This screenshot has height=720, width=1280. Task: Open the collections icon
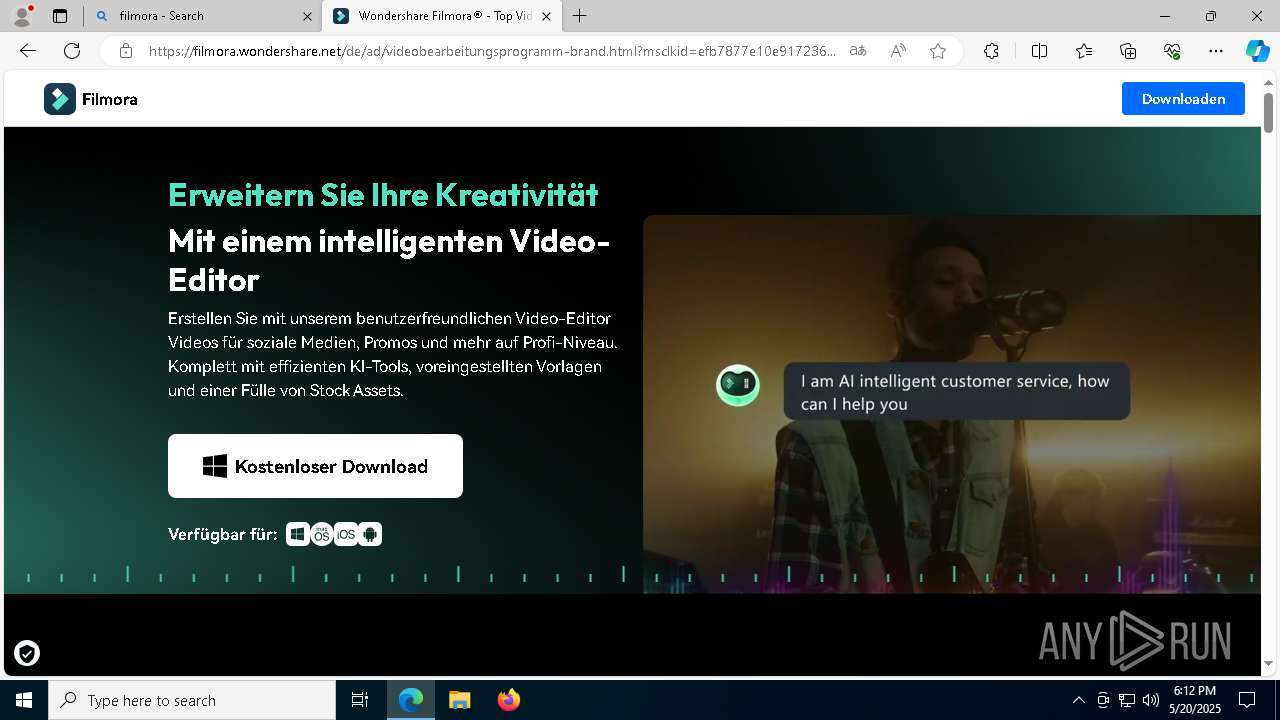click(1128, 51)
